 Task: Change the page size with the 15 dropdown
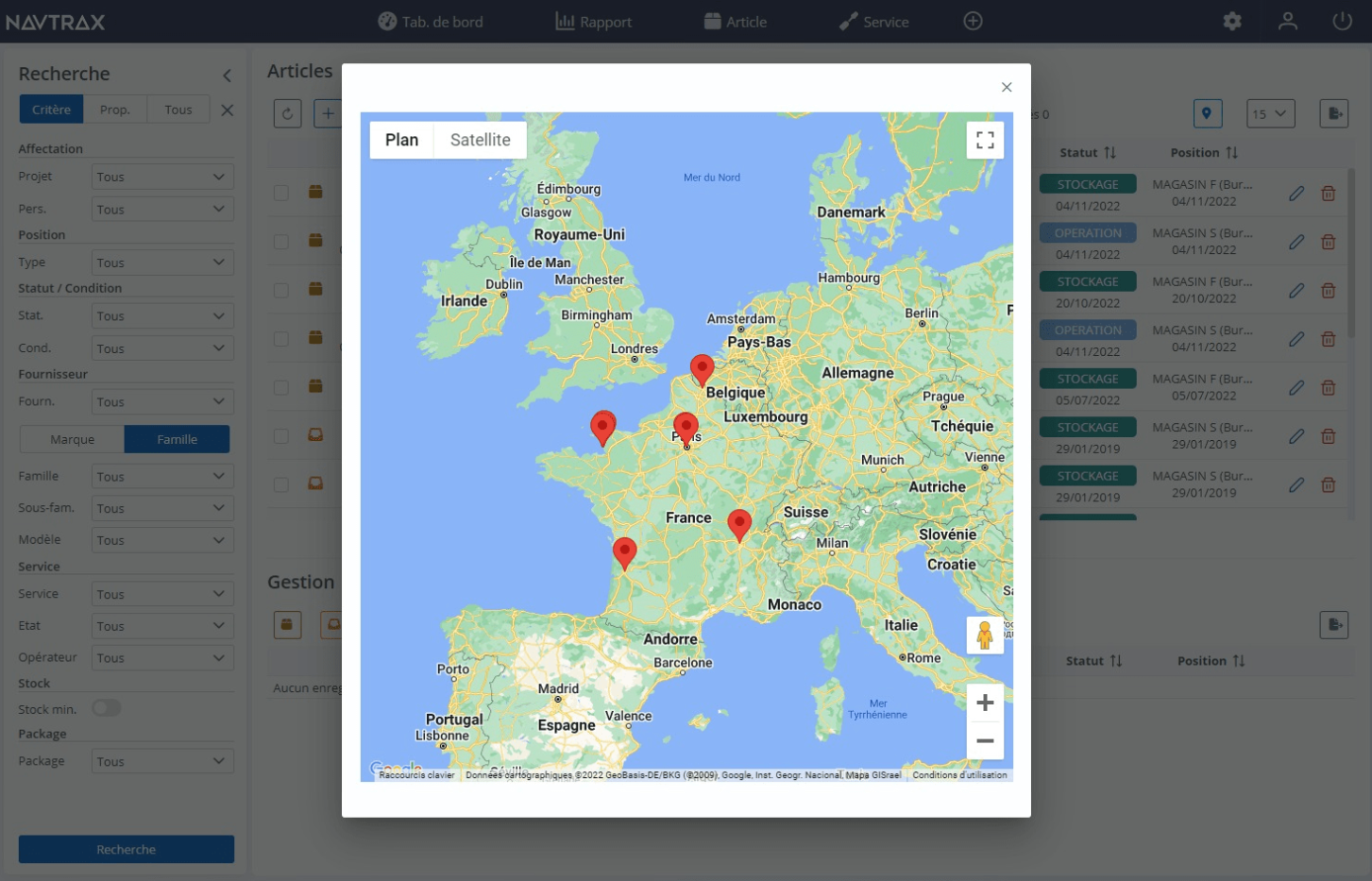coord(1270,112)
